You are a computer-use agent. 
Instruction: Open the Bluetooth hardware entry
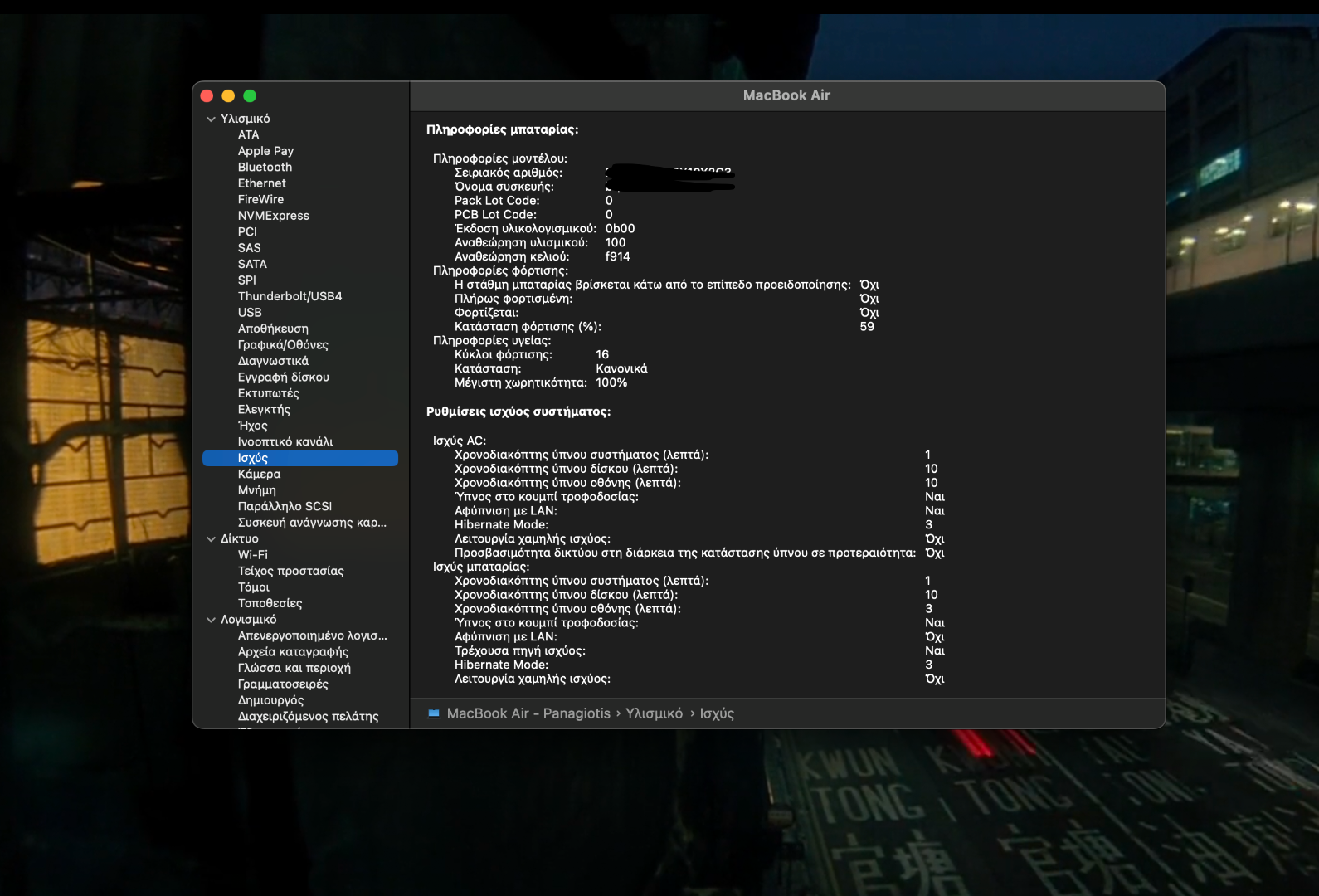point(265,167)
